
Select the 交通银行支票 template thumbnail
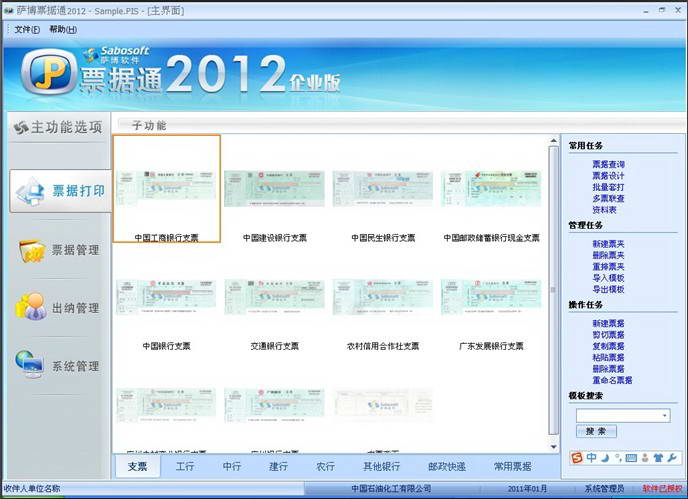point(274,297)
